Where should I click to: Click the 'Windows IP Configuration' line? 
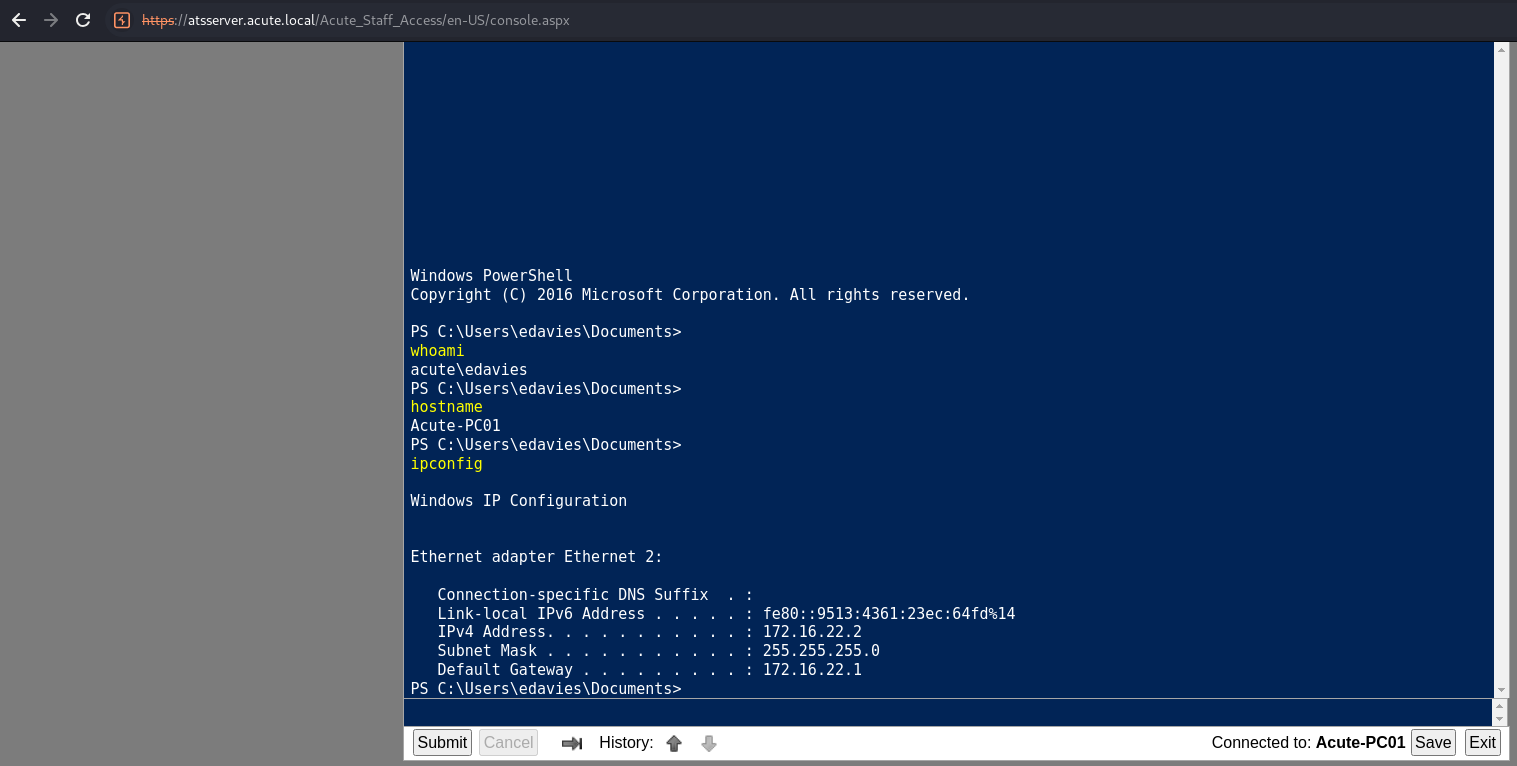point(518,501)
